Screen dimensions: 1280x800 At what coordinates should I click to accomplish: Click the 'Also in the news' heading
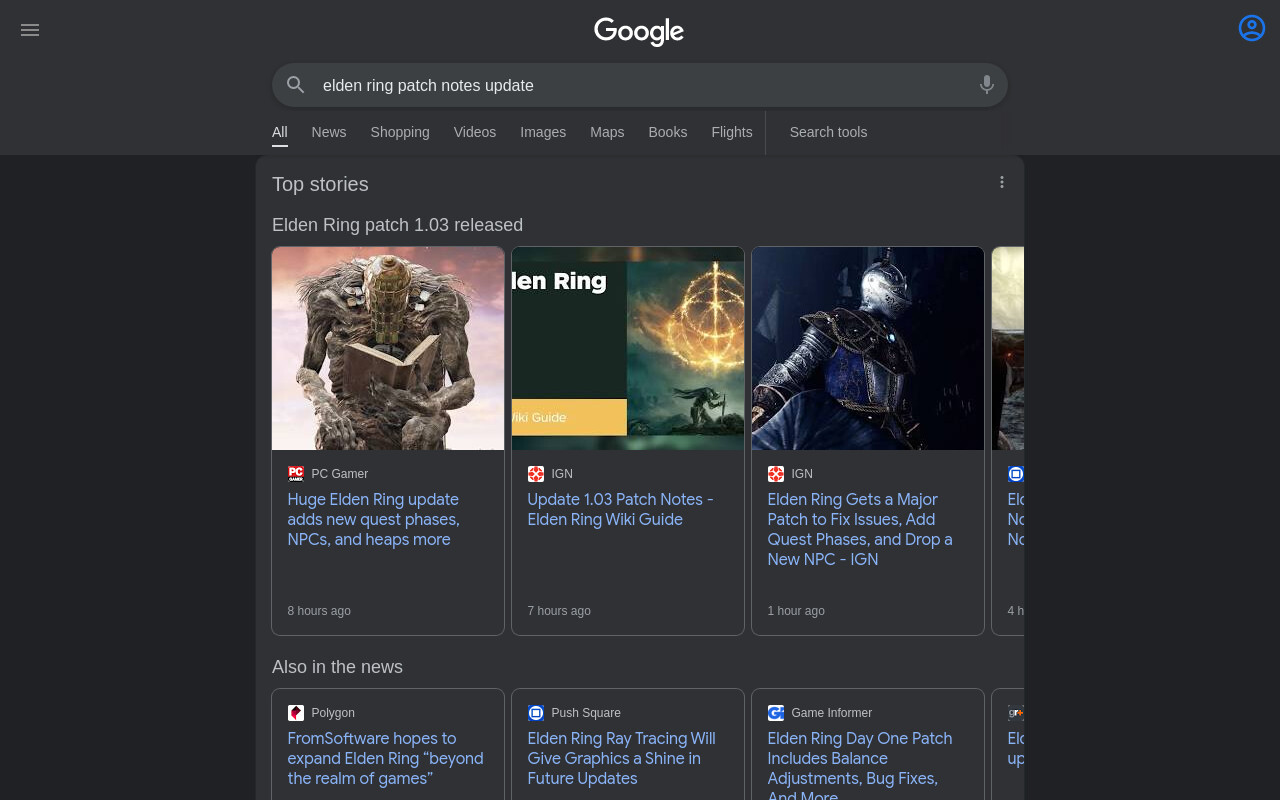[338, 667]
